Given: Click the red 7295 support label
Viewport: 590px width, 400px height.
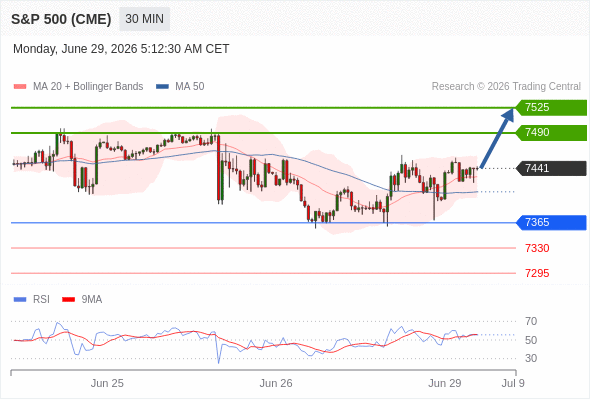Looking at the screenshot, I should [x=537, y=273].
